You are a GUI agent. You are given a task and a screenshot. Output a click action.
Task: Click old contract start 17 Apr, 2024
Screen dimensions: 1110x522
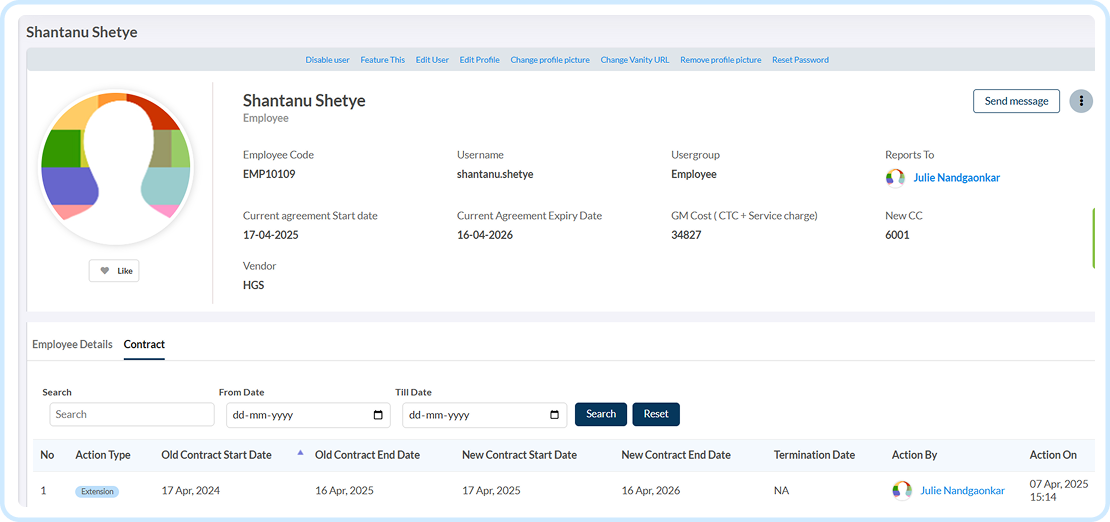(x=190, y=490)
